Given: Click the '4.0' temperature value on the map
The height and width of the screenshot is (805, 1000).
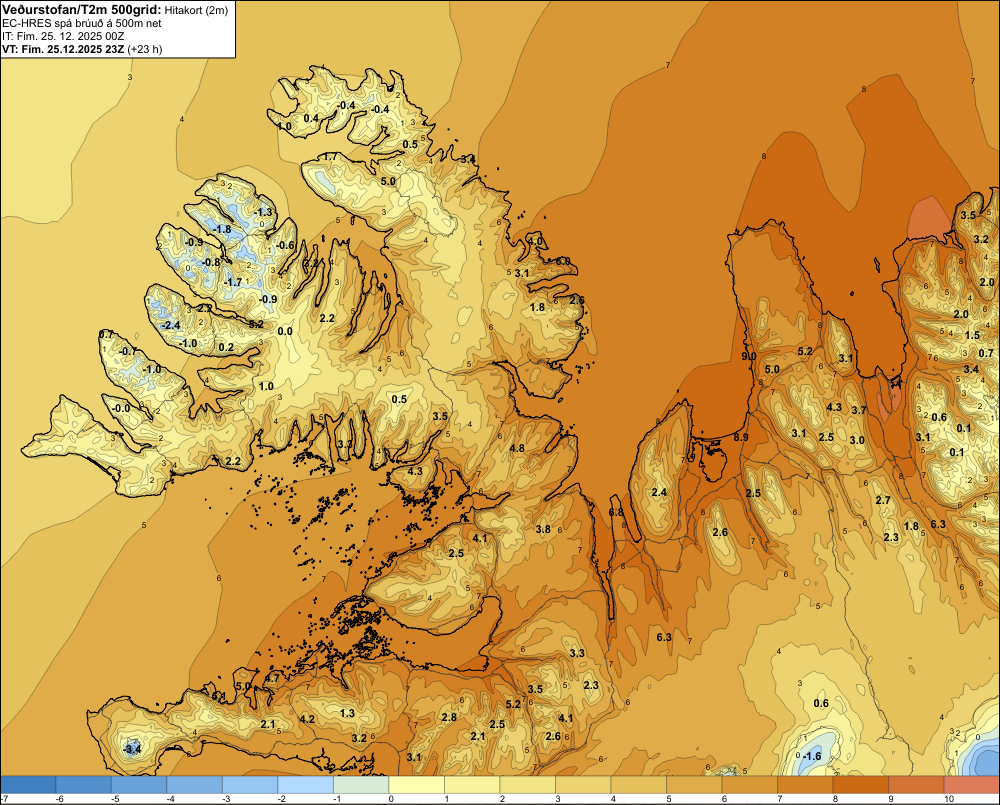Looking at the screenshot, I should point(535,241).
